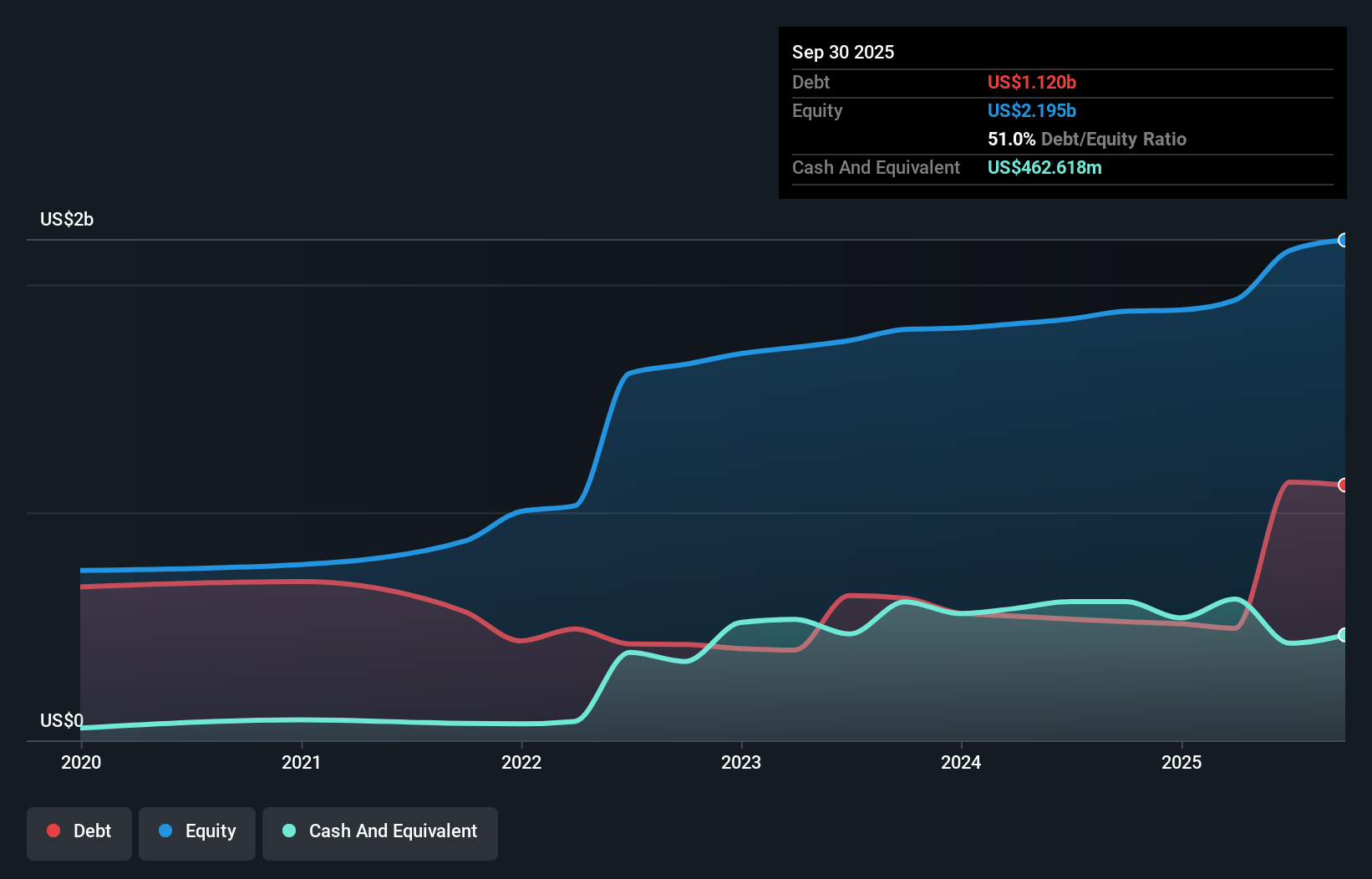Click the blue Equity legend dot
1372x879 pixels.
[166, 830]
